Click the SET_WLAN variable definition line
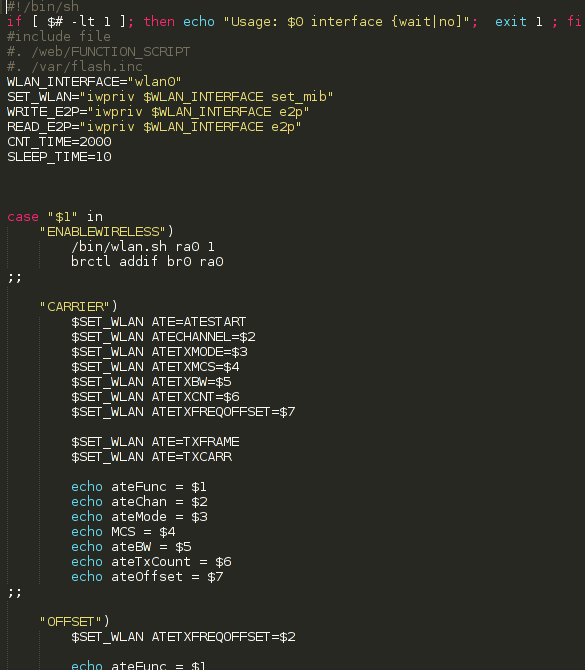This screenshot has width=585, height=670. [170, 97]
